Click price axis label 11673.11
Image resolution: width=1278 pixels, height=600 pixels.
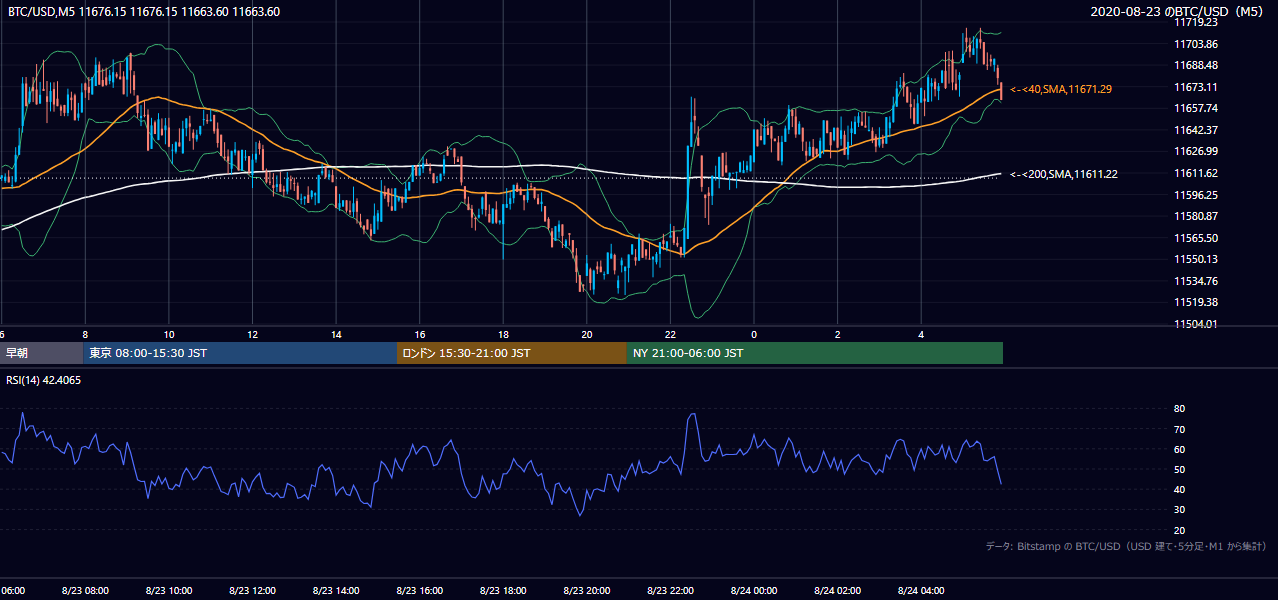(x=1196, y=87)
